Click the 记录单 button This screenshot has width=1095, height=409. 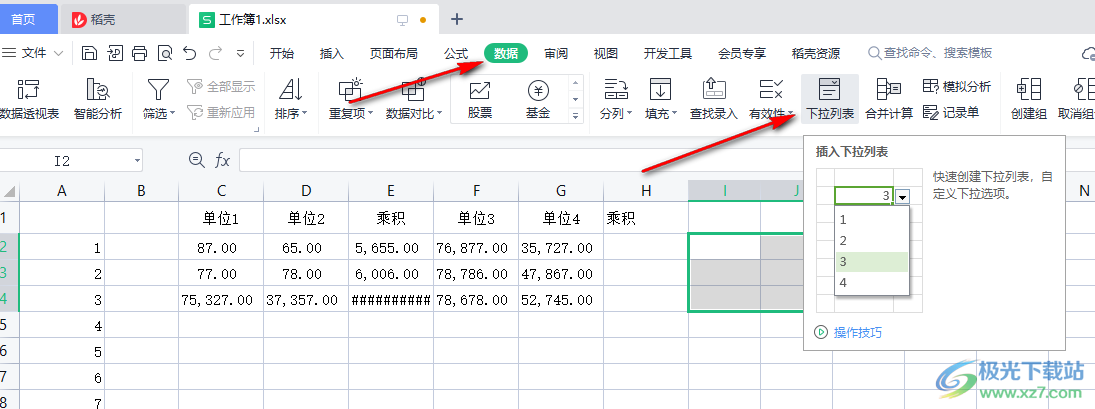tap(951, 112)
